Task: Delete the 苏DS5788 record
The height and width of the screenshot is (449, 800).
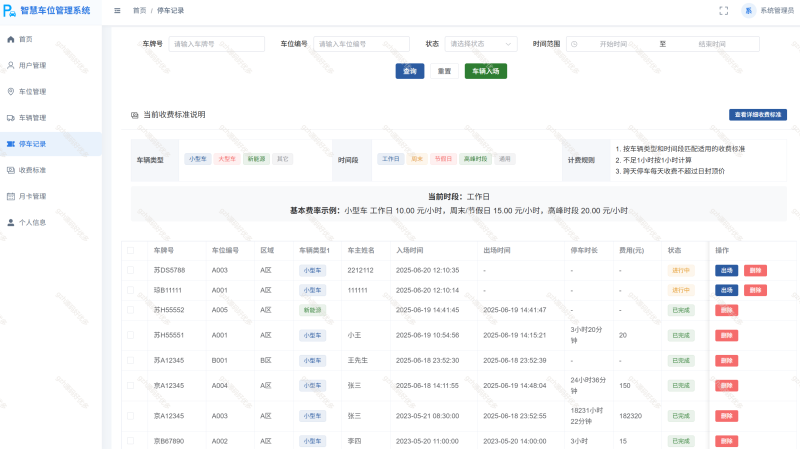Action: coord(755,270)
